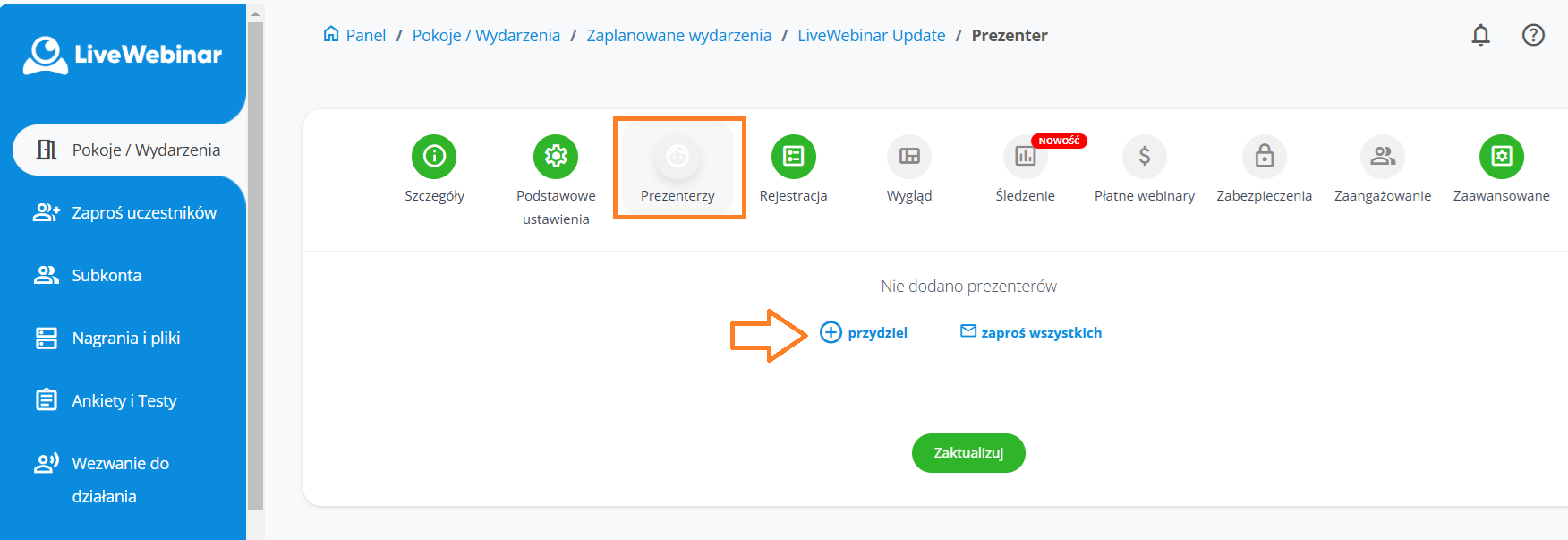Open Płatne webinary dollar icon
Viewport: 1568px width, 540px height.
tap(1145, 157)
